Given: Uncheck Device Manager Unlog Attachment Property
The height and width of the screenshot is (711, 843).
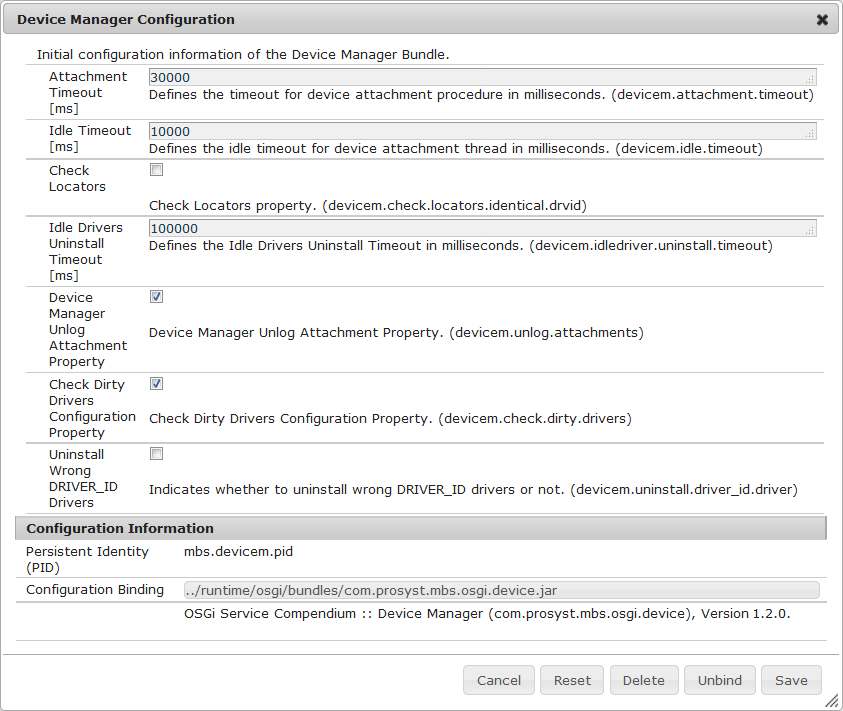Looking at the screenshot, I should click(156, 297).
